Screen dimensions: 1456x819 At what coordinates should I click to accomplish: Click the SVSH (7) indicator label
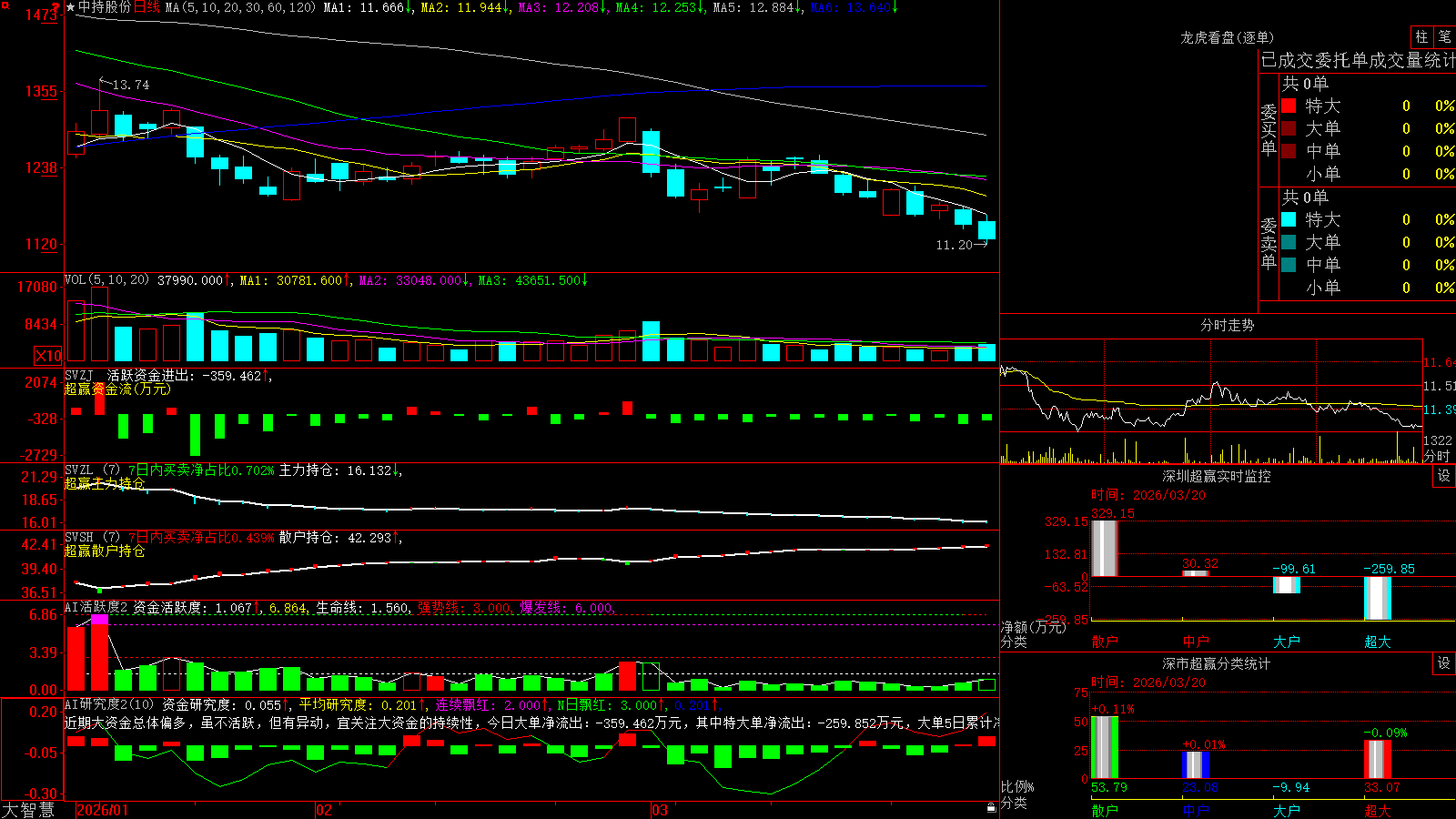92,538
